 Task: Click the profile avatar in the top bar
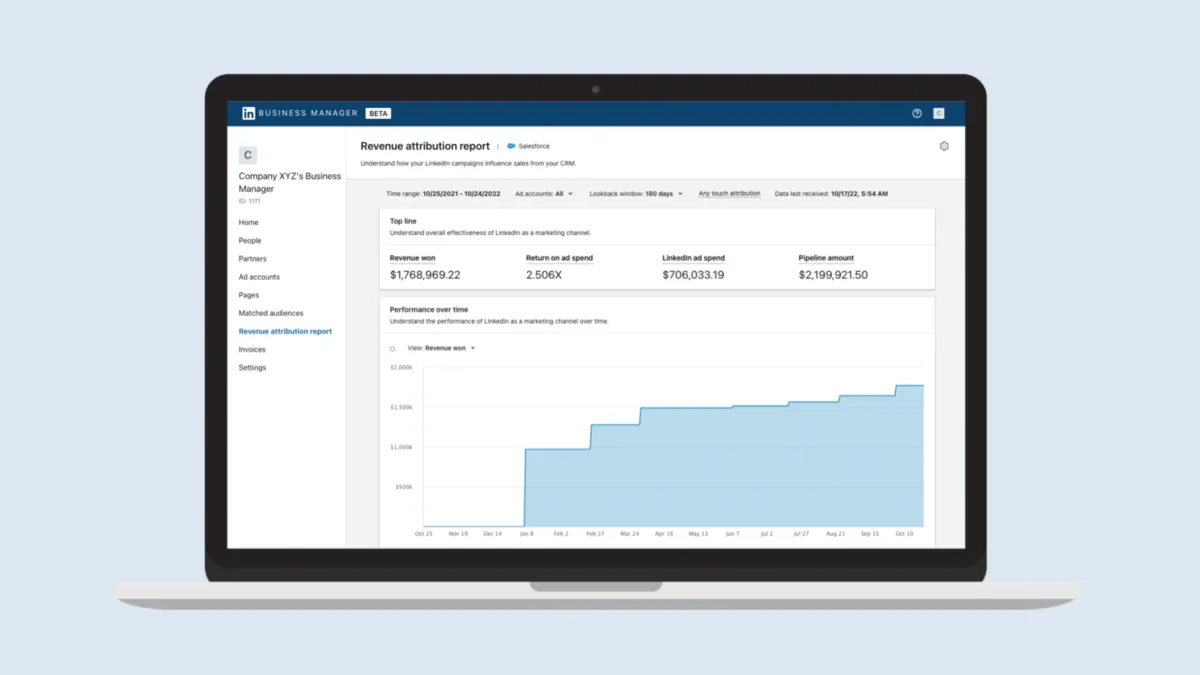[938, 113]
